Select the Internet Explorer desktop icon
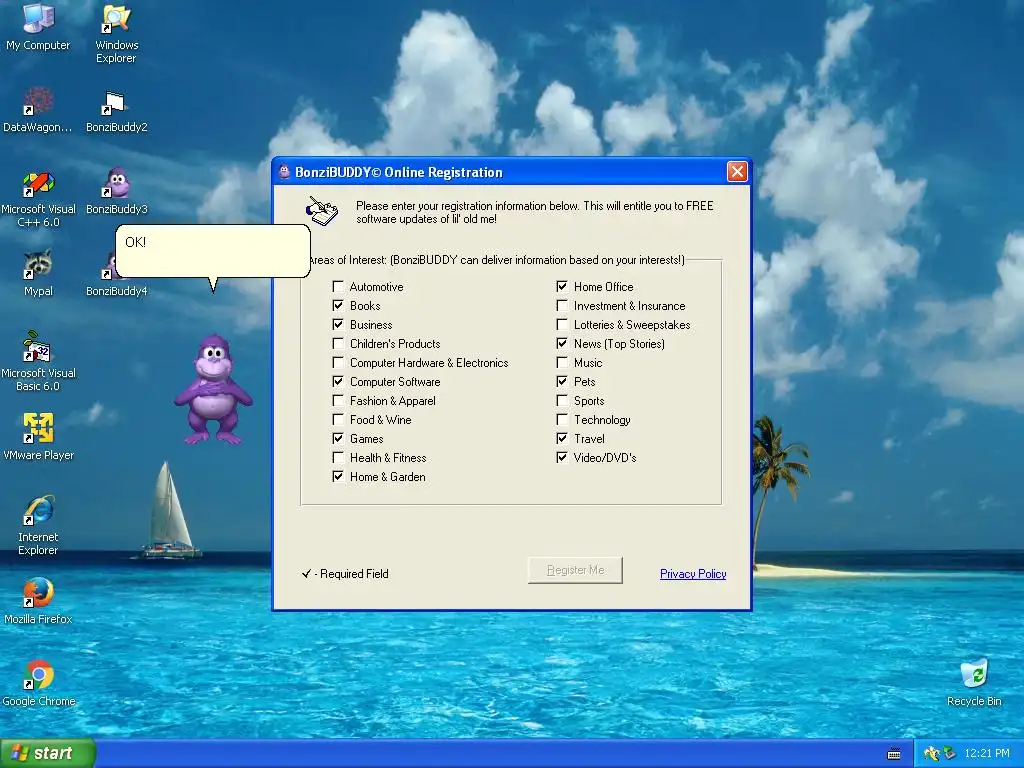The image size is (1024, 768). pos(38,525)
